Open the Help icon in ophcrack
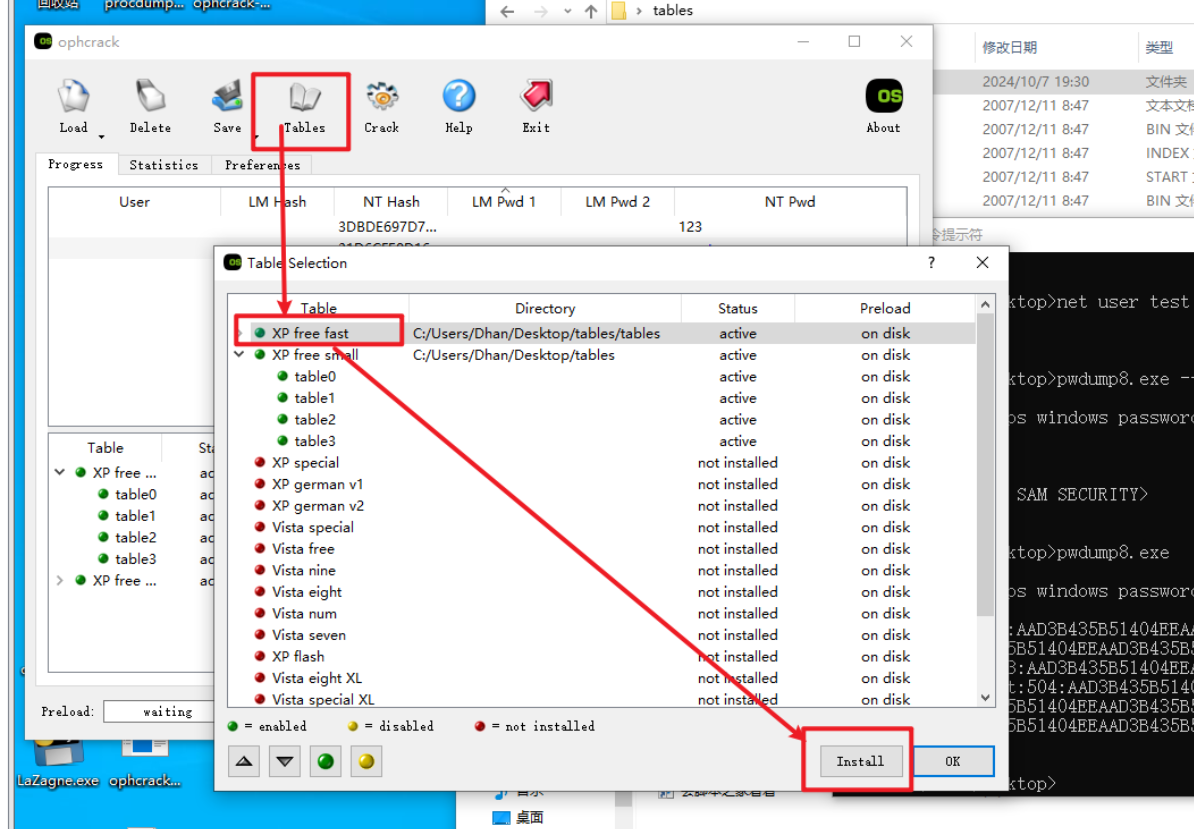The width and height of the screenshot is (1194, 829). pos(459,107)
